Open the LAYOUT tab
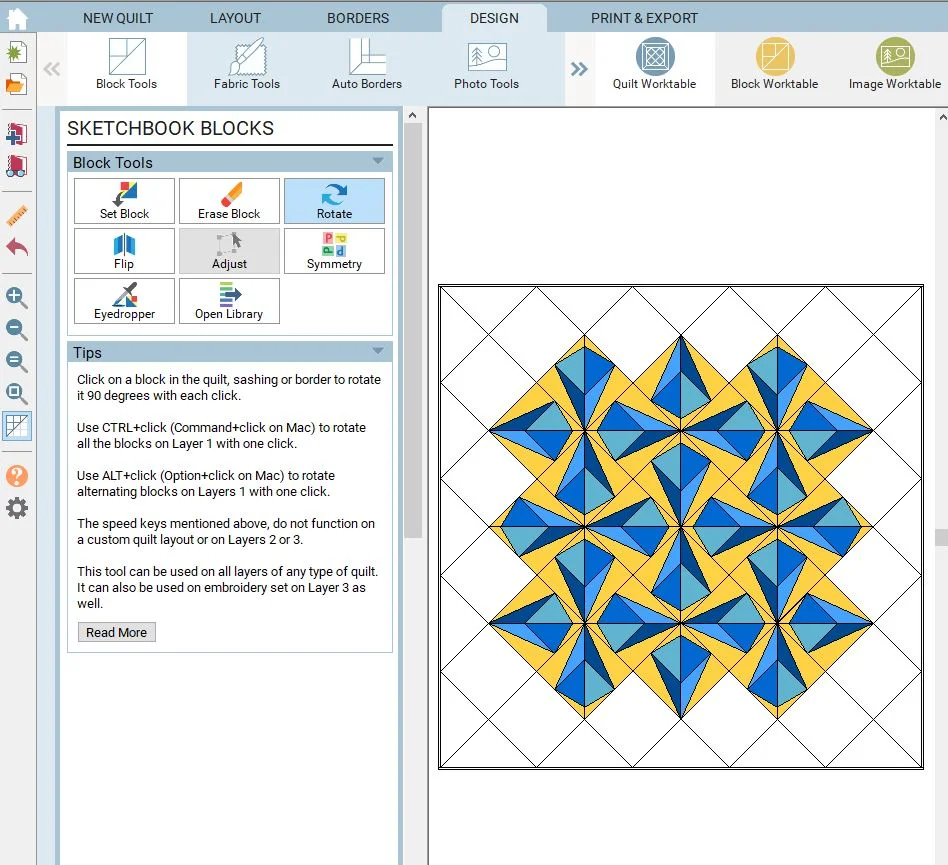Screen dimensions: 948x865 235,18
